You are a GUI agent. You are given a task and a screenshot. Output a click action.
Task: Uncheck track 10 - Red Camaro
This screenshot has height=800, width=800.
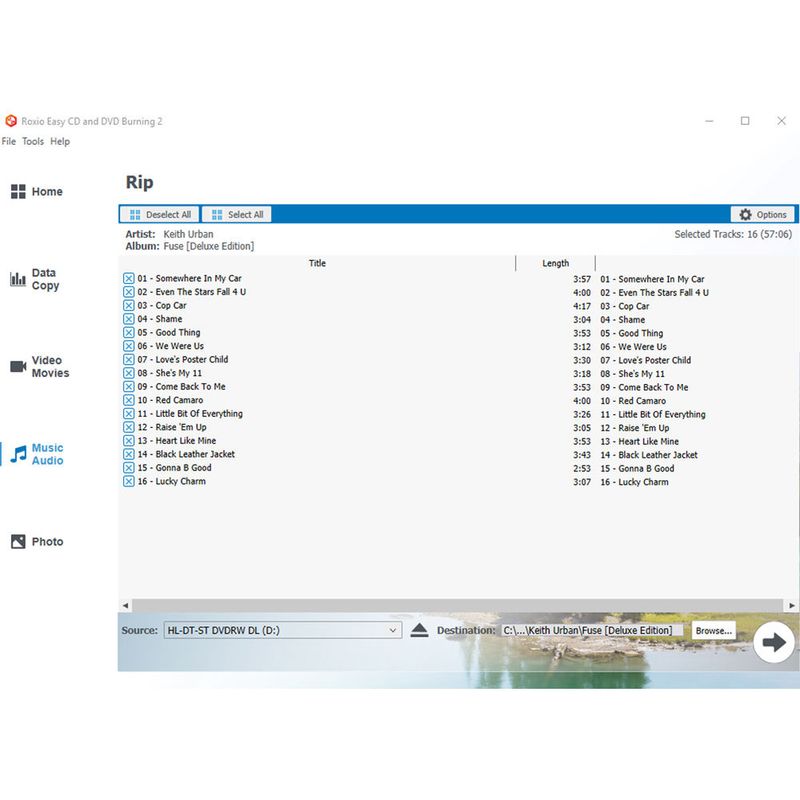pos(129,400)
